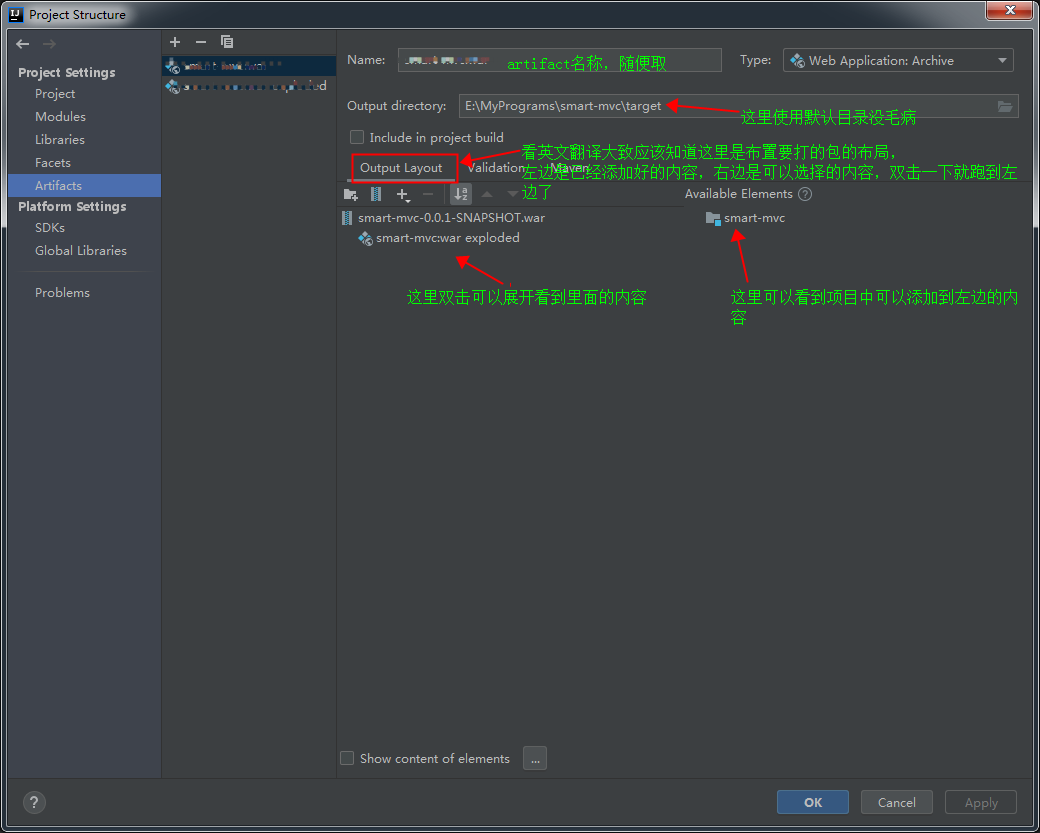Image resolution: width=1040 pixels, height=833 pixels.
Task: Open the Type dropdown showing Web Application: Archive
Action: pyautogui.click(x=897, y=59)
